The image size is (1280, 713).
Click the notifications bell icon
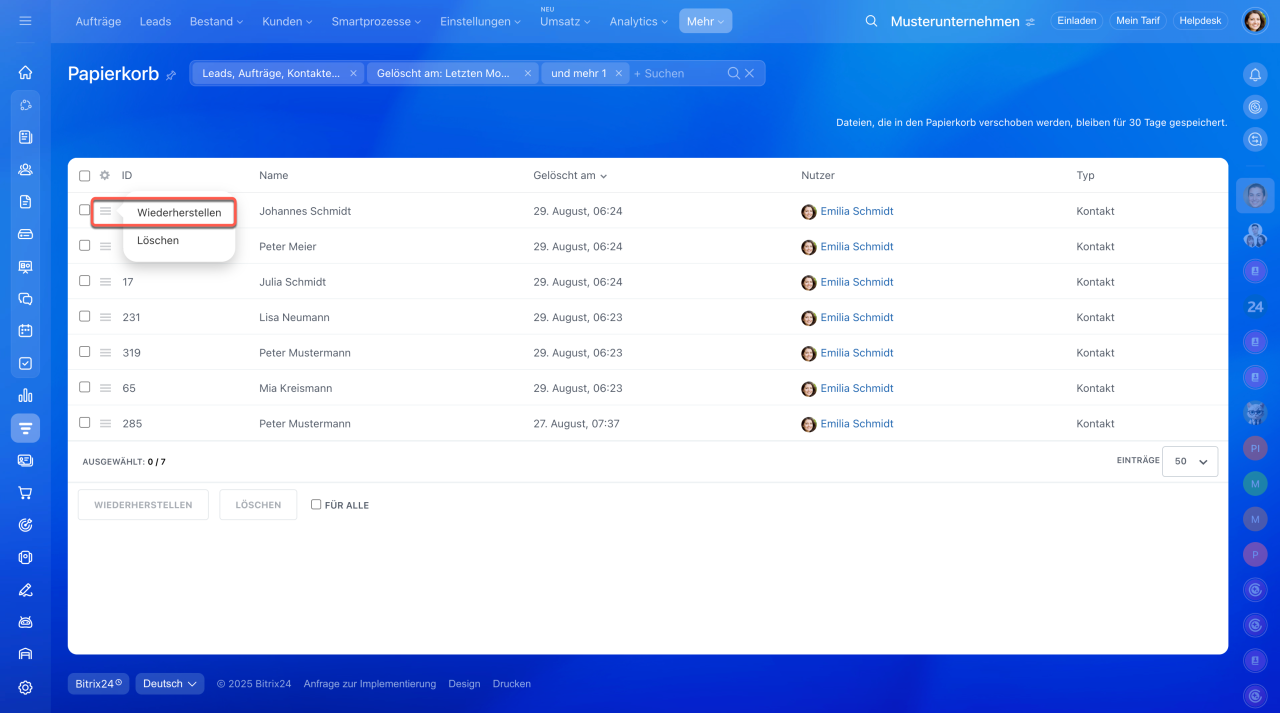1255,74
